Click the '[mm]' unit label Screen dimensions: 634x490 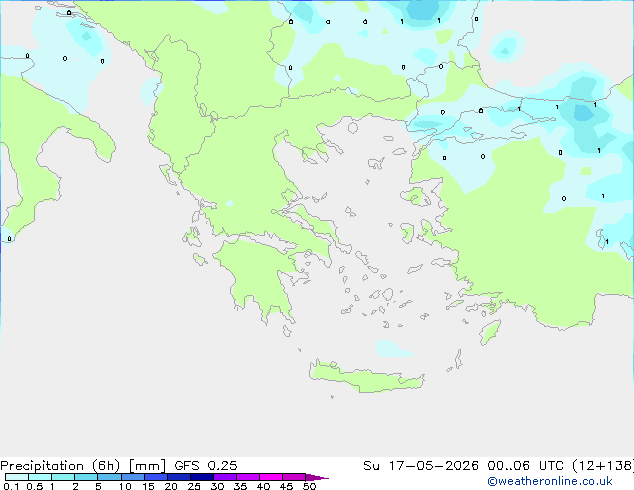coord(147,466)
